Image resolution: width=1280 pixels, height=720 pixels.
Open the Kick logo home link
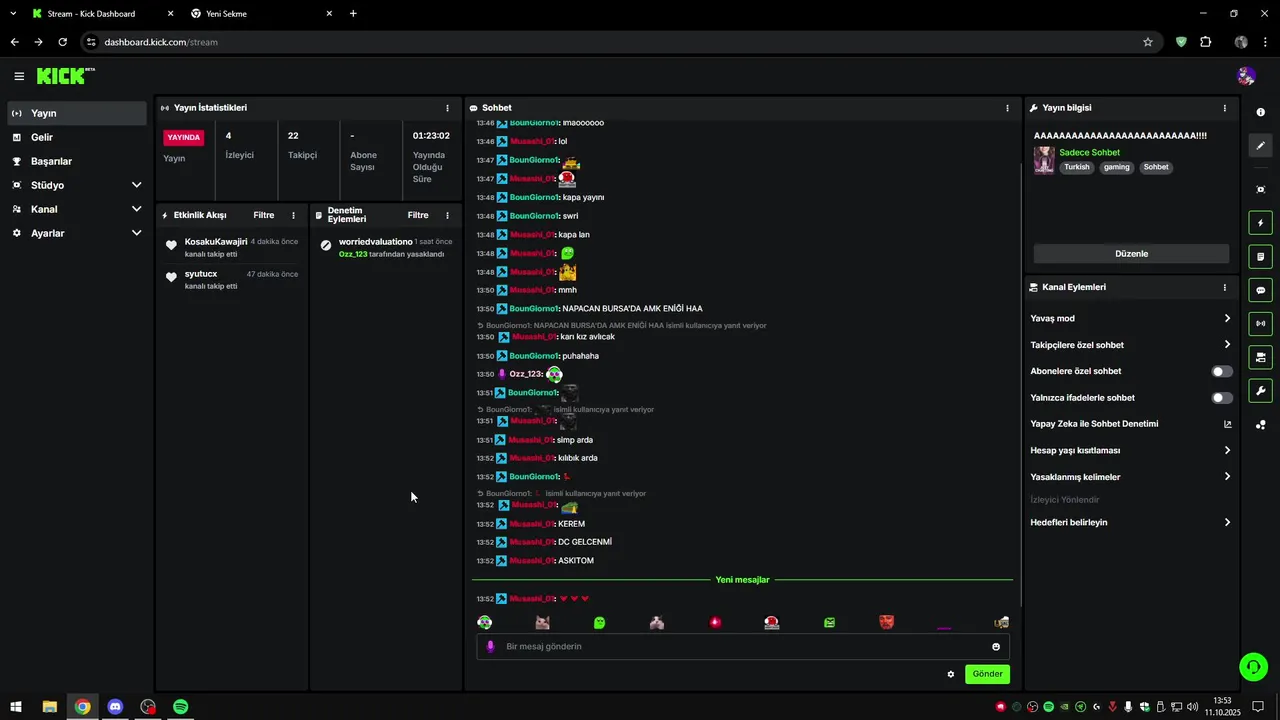(x=66, y=76)
